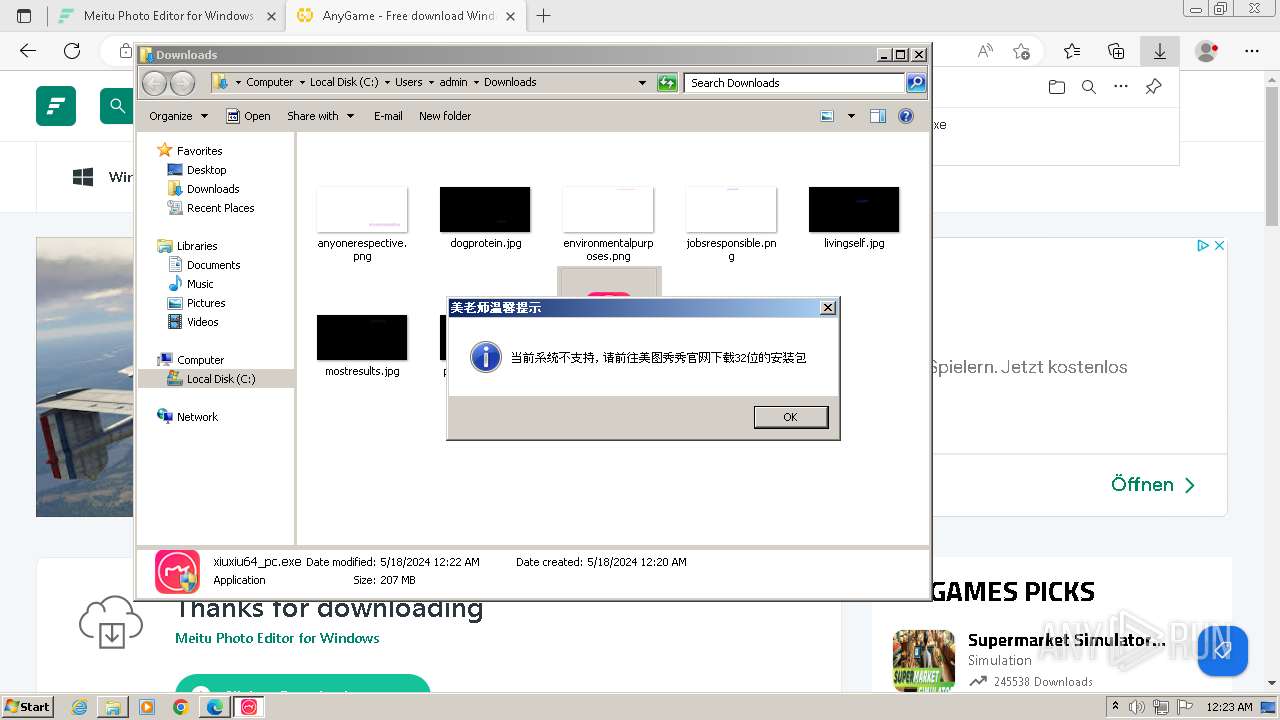Reload the browser page
The height and width of the screenshot is (720, 1280).
coord(72,51)
